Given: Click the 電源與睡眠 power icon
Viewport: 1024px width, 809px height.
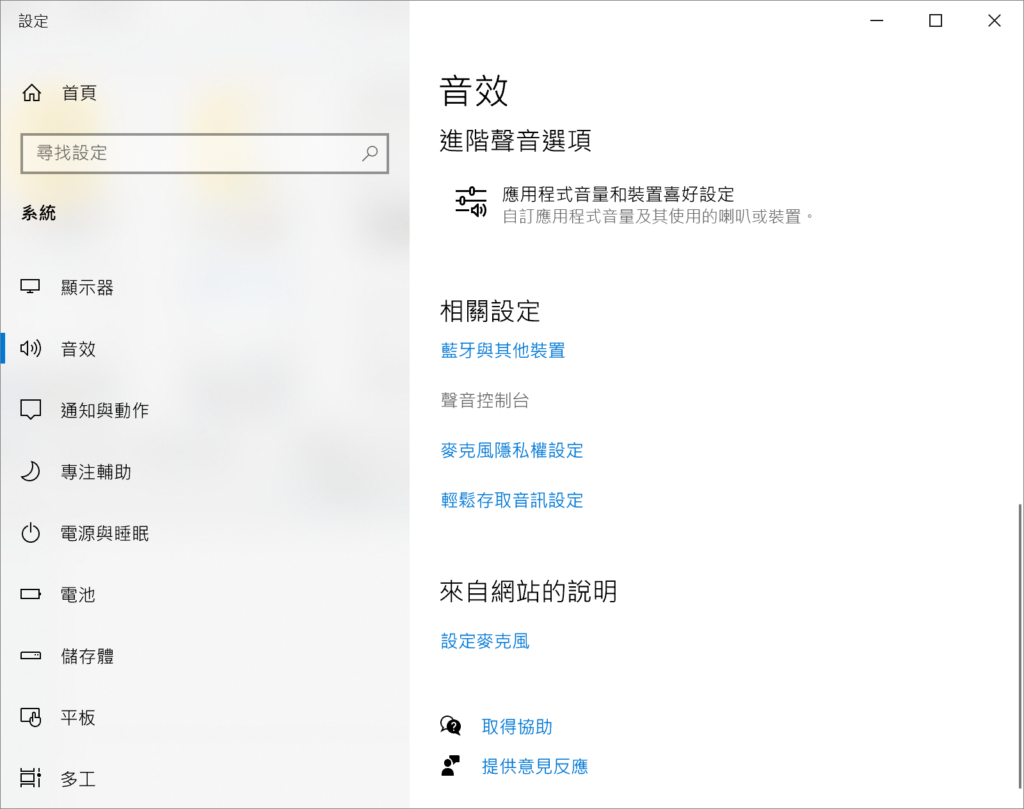Looking at the screenshot, I should tap(31, 533).
